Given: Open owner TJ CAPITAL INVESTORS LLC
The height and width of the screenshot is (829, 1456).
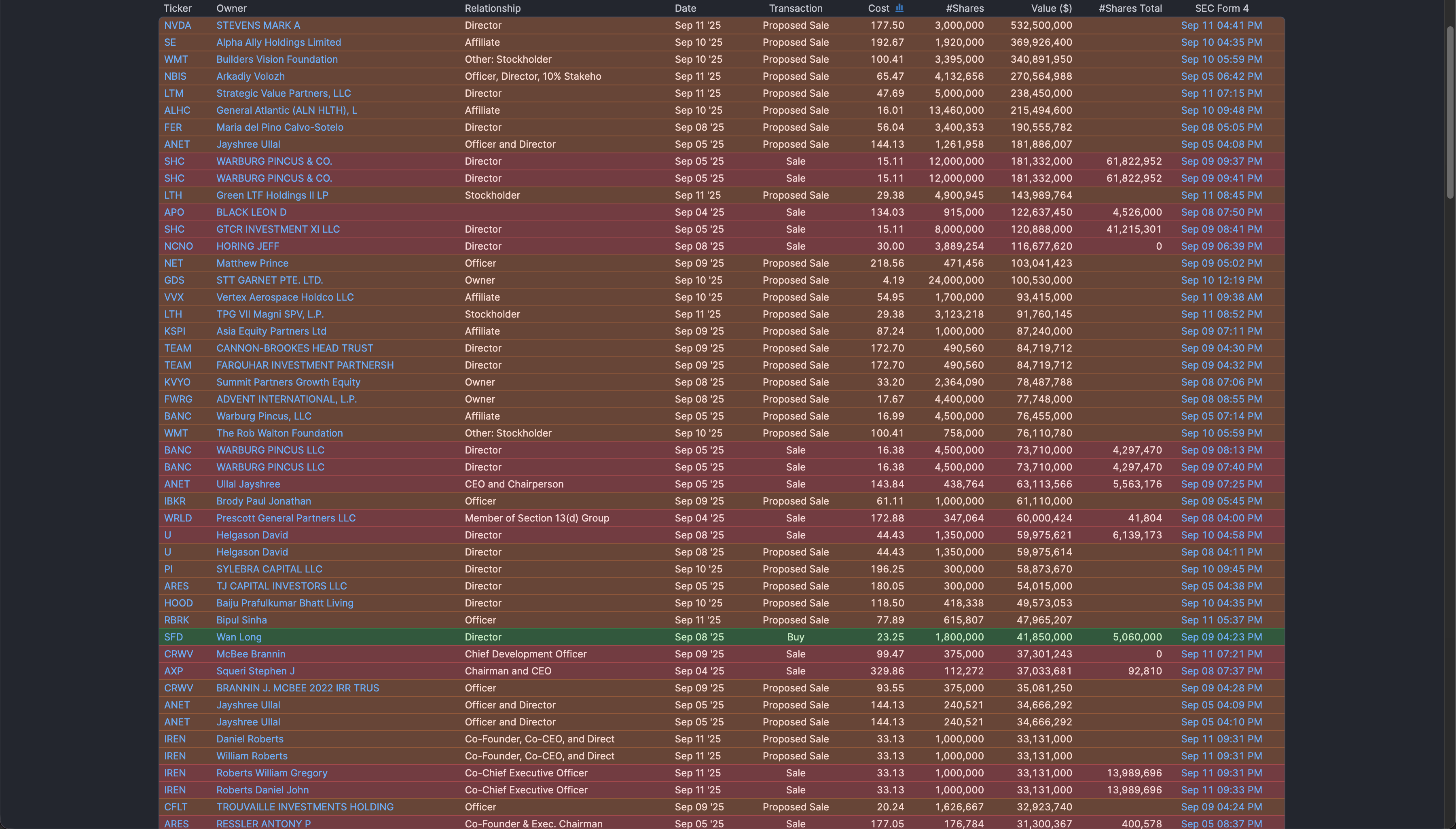Looking at the screenshot, I should [281, 586].
